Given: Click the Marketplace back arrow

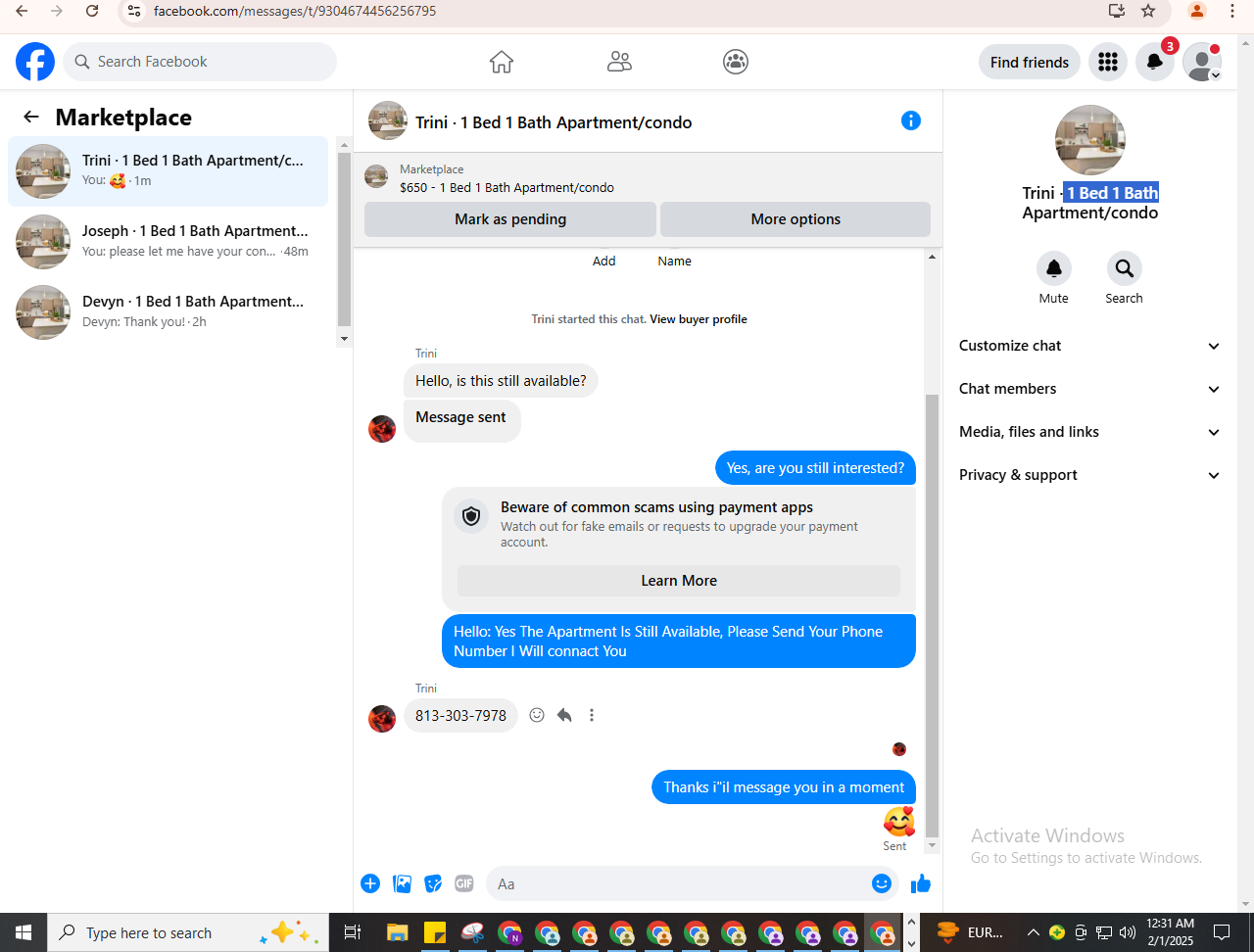Looking at the screenshot, I should 31,118.
